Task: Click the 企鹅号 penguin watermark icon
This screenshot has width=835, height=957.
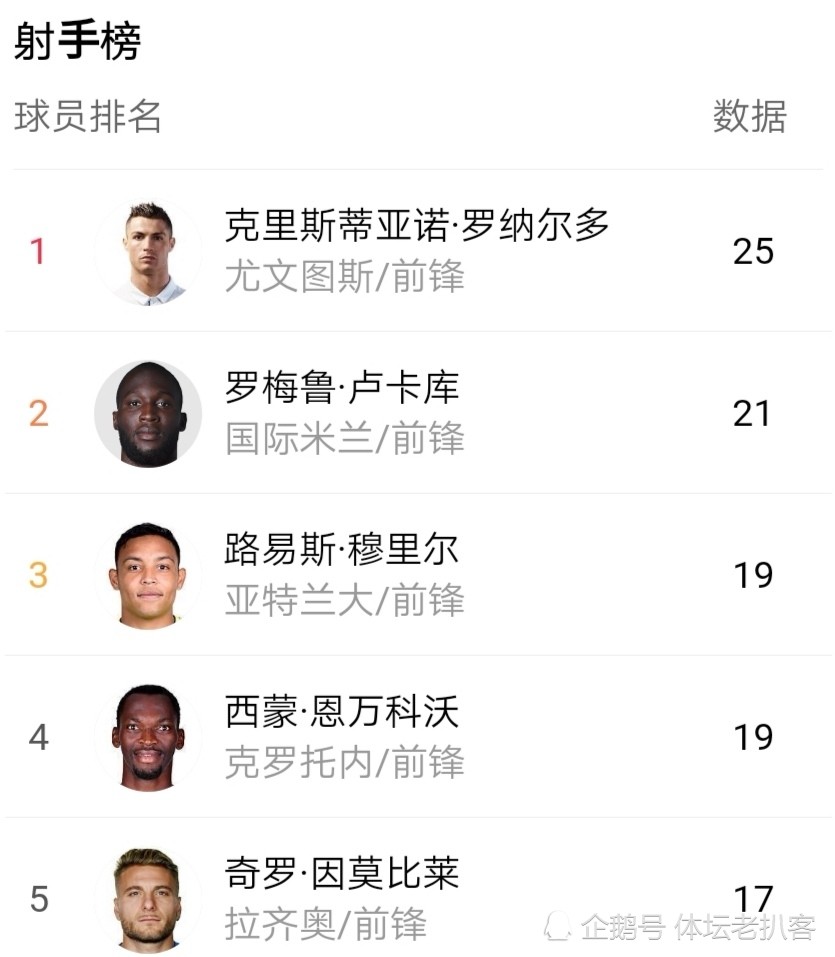Action: 557,926
